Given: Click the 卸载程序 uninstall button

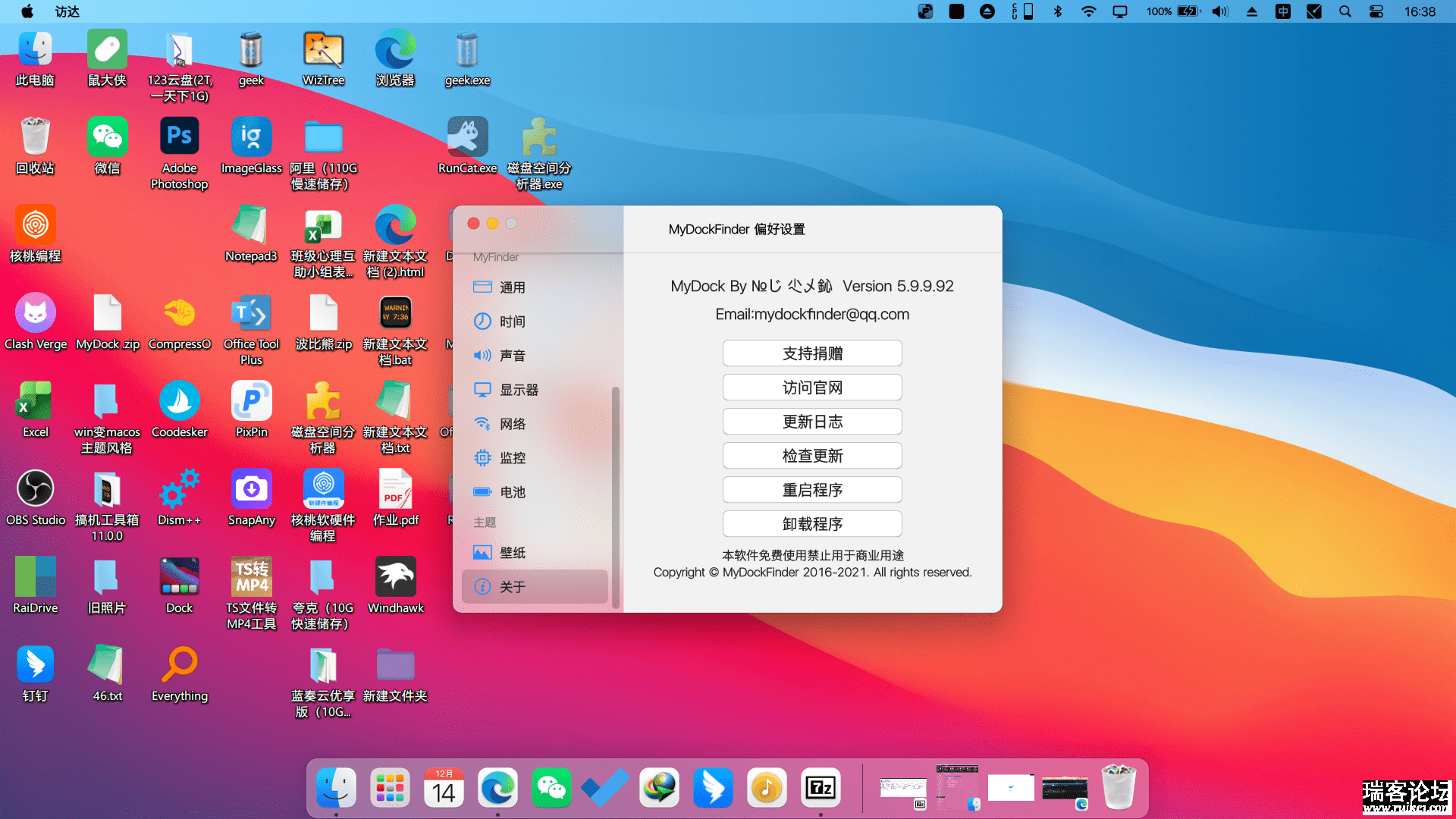Looking at the screenshot, I should (812, 524).
